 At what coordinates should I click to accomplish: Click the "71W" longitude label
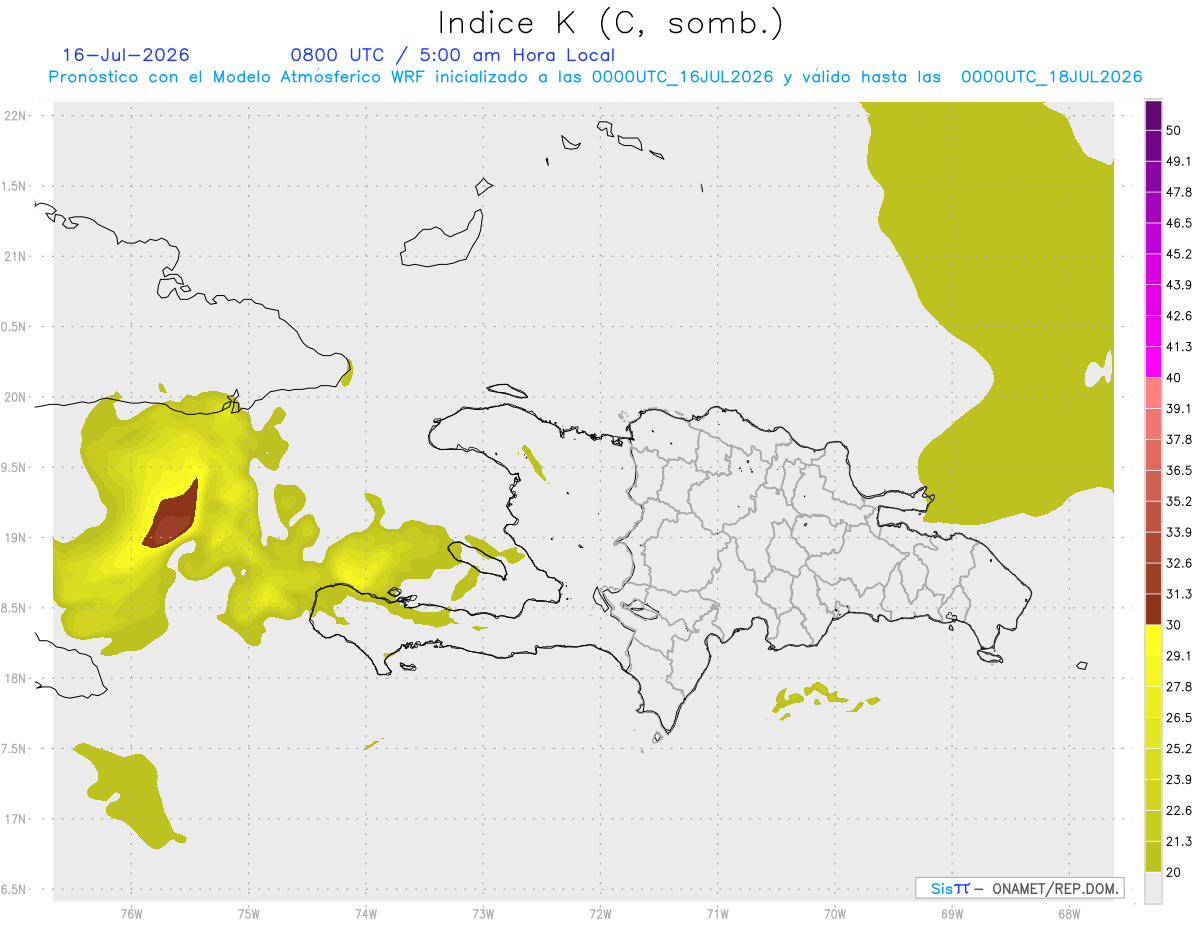pyautogui.click(x=717, y=914)
